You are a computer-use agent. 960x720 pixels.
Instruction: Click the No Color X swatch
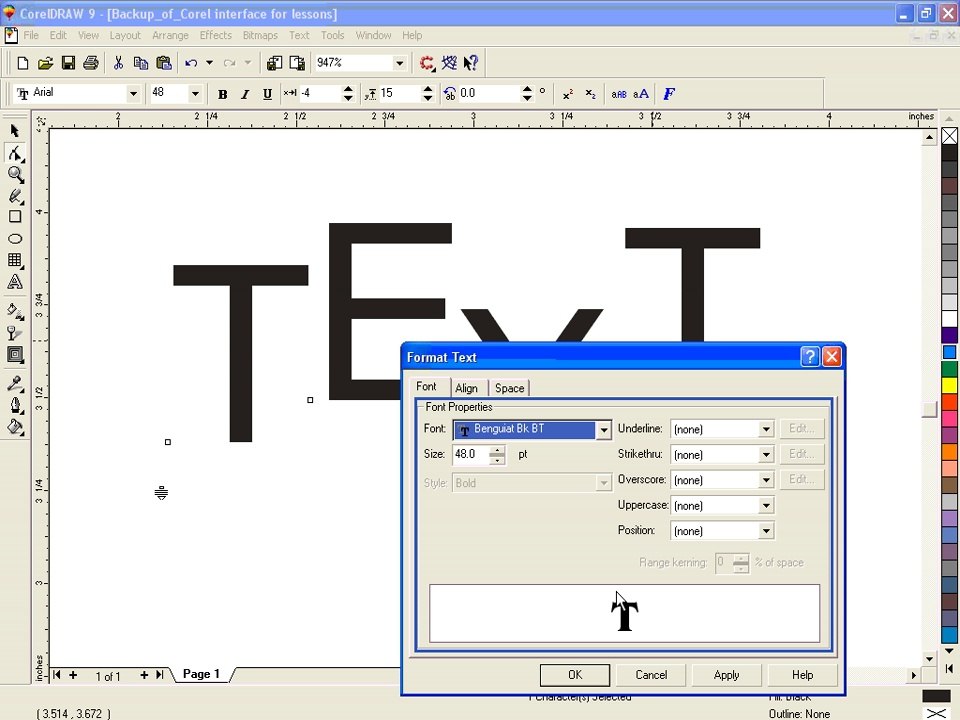(x=950, y=136)
